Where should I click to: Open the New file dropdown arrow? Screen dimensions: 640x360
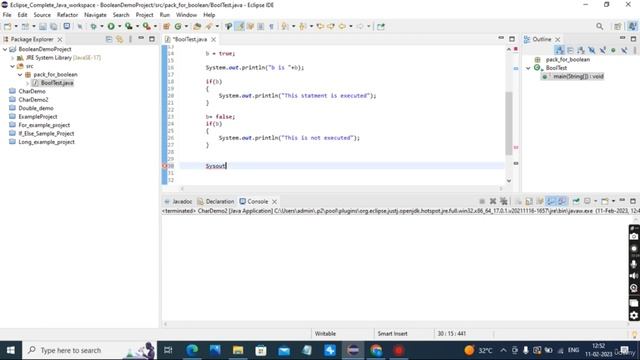(x=16, y=27)
